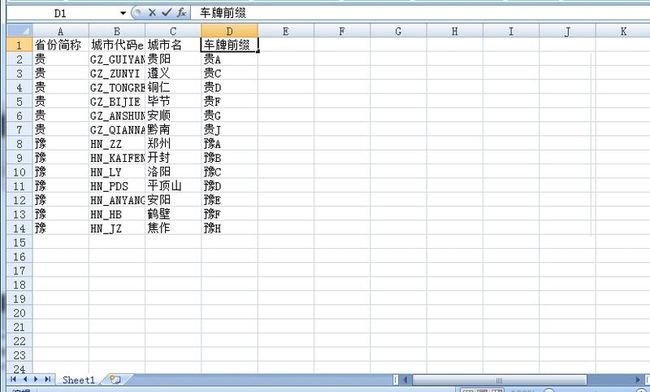Select the city cell 焦作
The width and height of the screenshot is (650, 392).
coord(173,228)
